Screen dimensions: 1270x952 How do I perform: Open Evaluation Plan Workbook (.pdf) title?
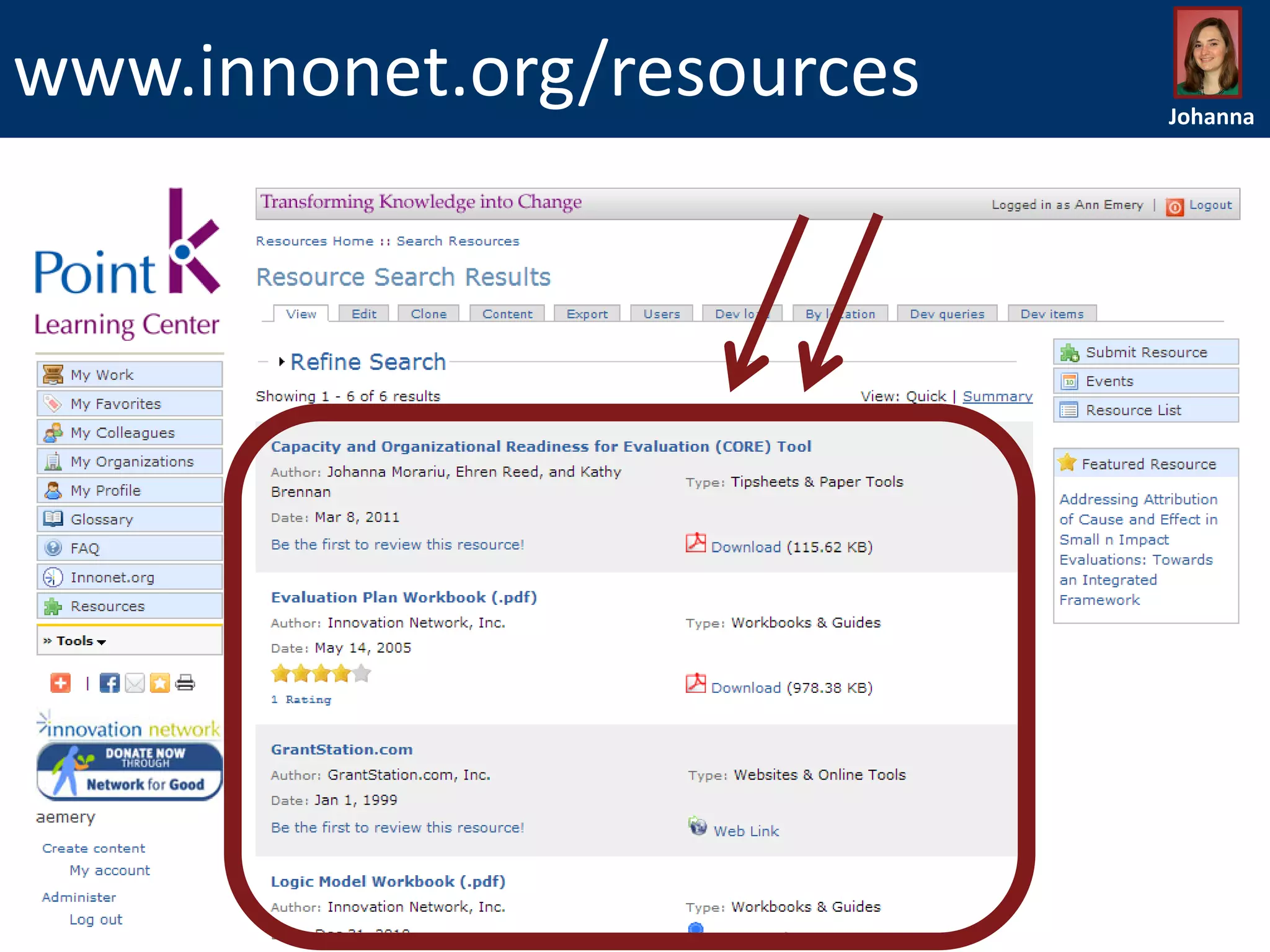[404, 597]
